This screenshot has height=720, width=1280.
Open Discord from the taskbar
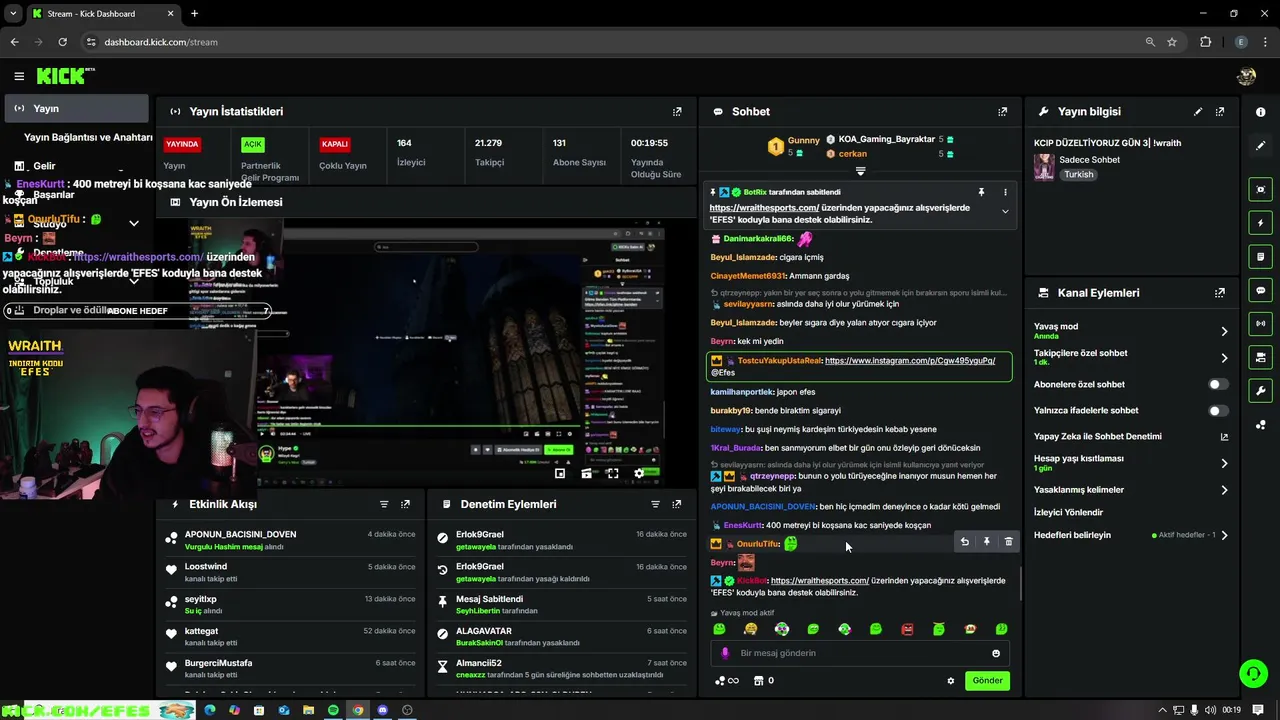point(382,710)
